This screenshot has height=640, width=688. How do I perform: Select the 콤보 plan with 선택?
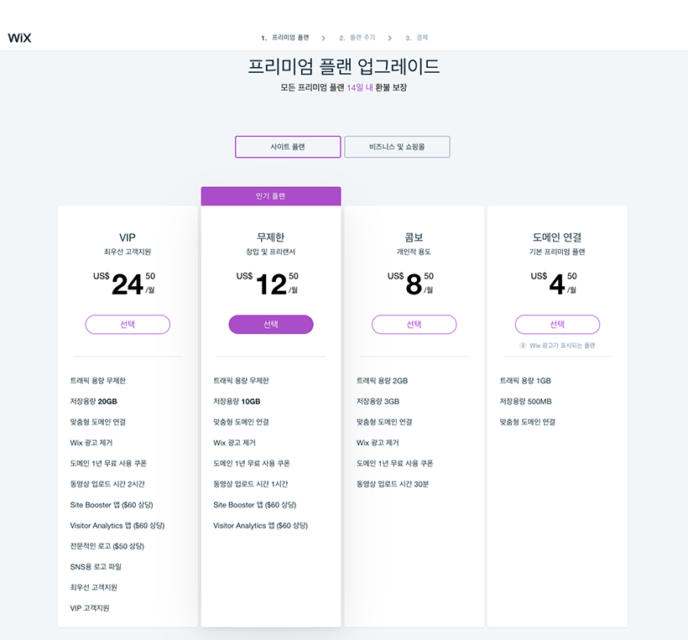click(414, 324)
